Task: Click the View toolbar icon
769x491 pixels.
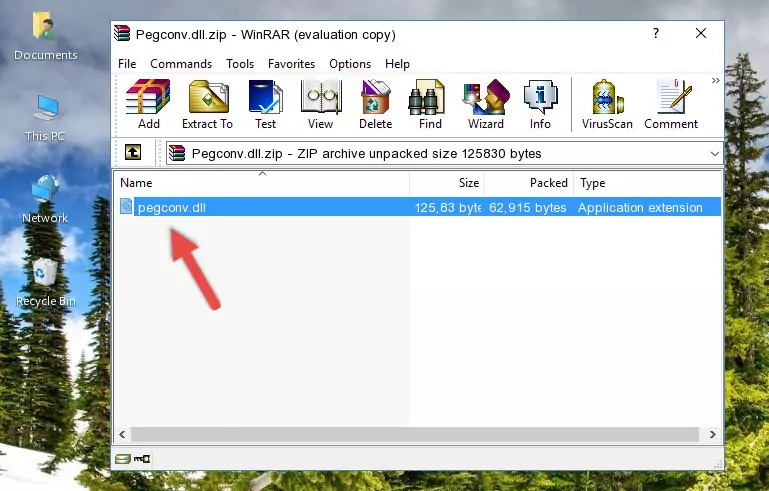Action: pos(321,104)
